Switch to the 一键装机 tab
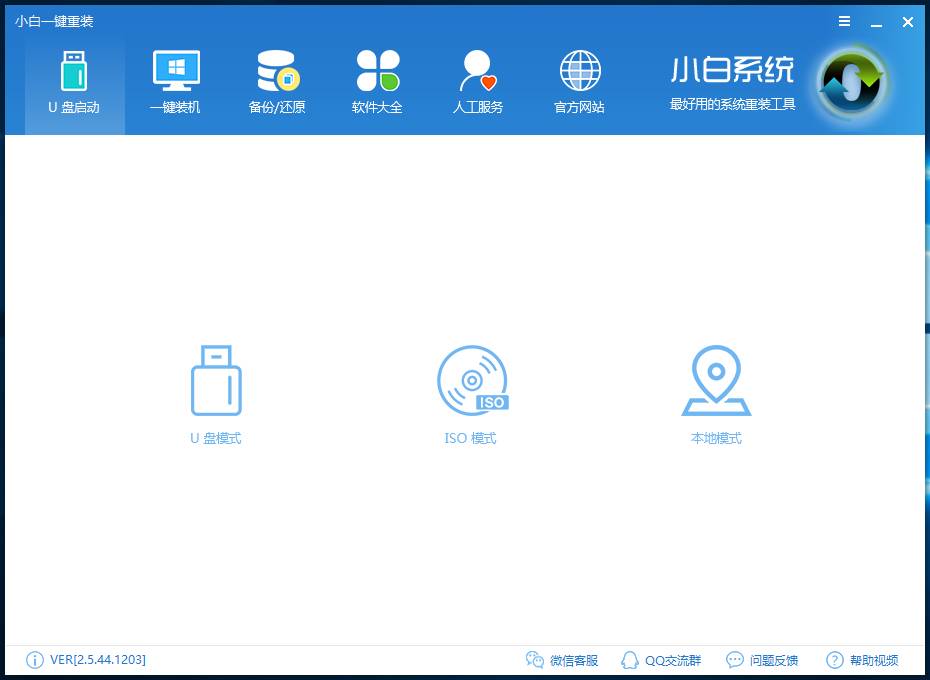The width and height of the screenshot is (930, 680). pyautogui.click(x=175, y=85)
